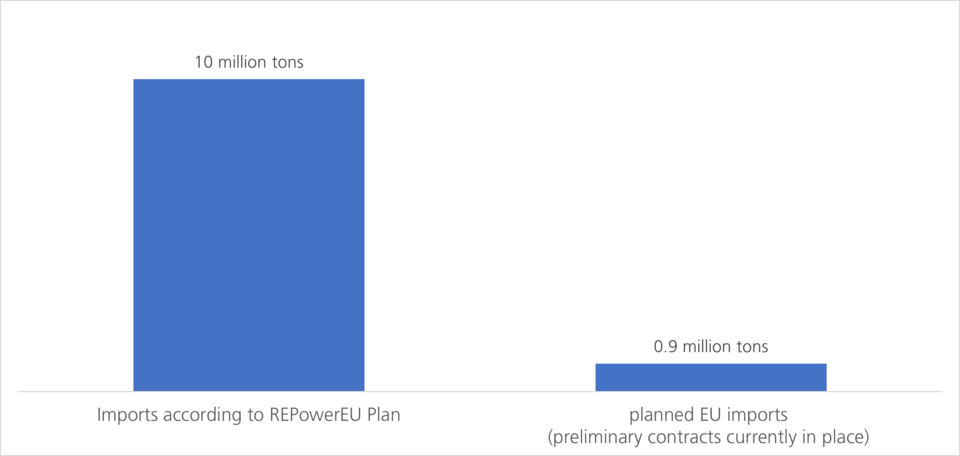Select the "(preliminary contracts currently in place)" text

point(711,436)
